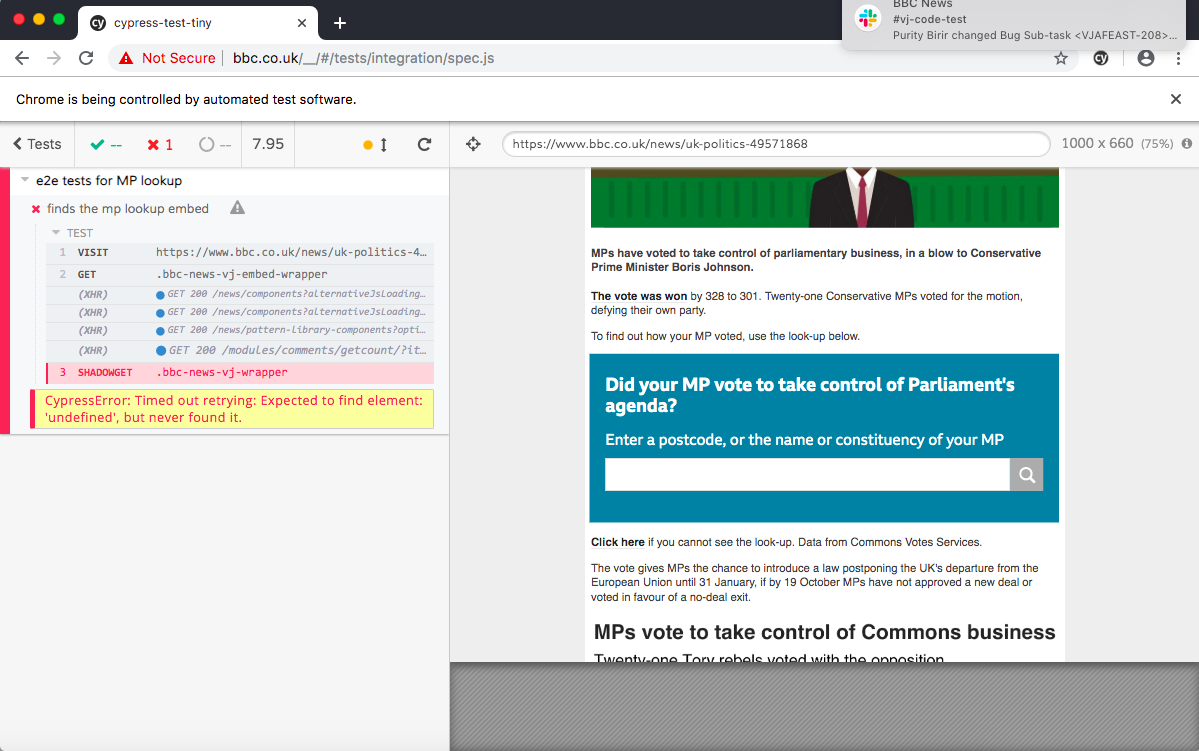Click the passed tests checkmark counter

click(x=106, y=145)
